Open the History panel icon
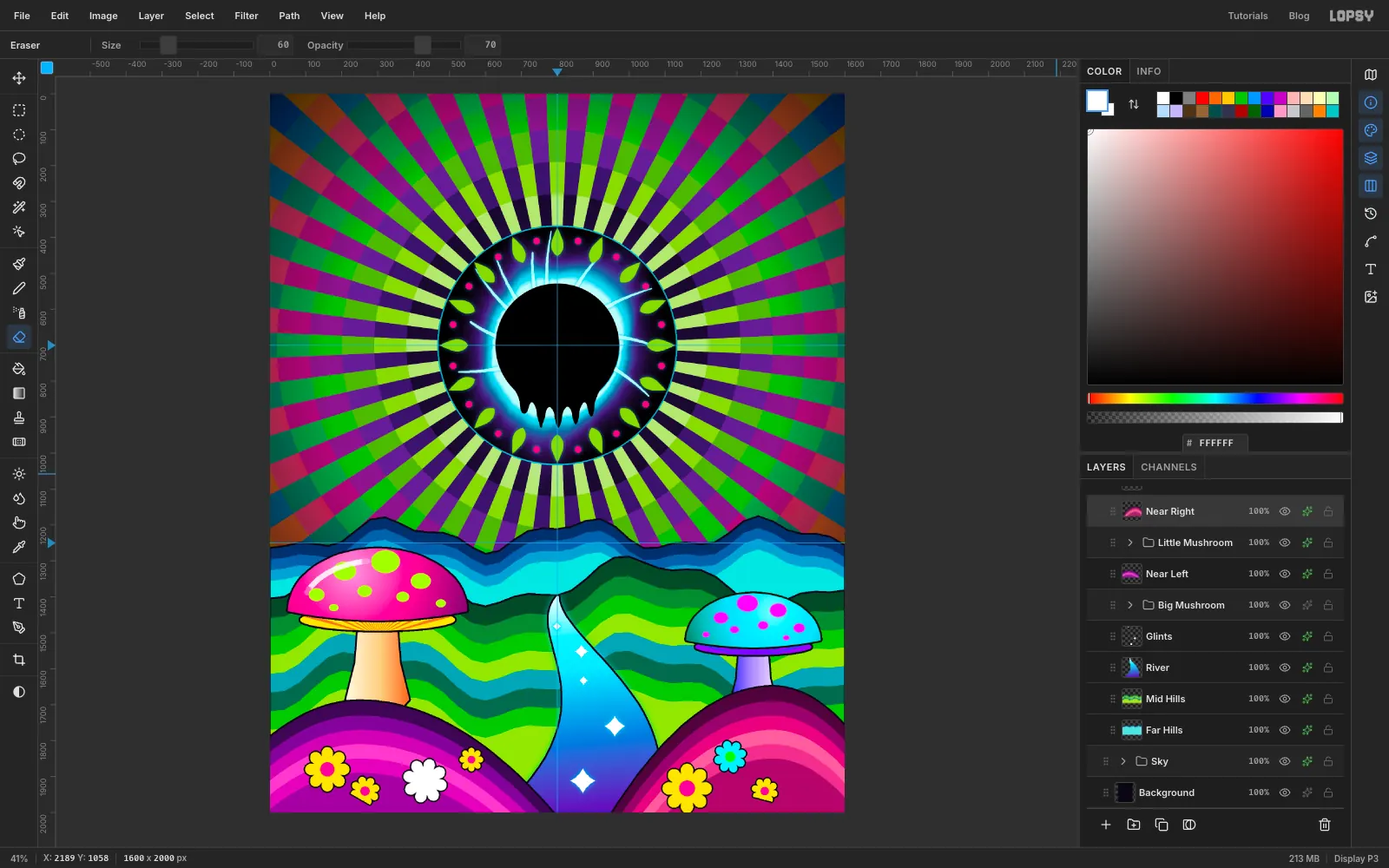The height and width of the screenshot is (868, 1389). pyautogui.click(x=1371, y=214)
